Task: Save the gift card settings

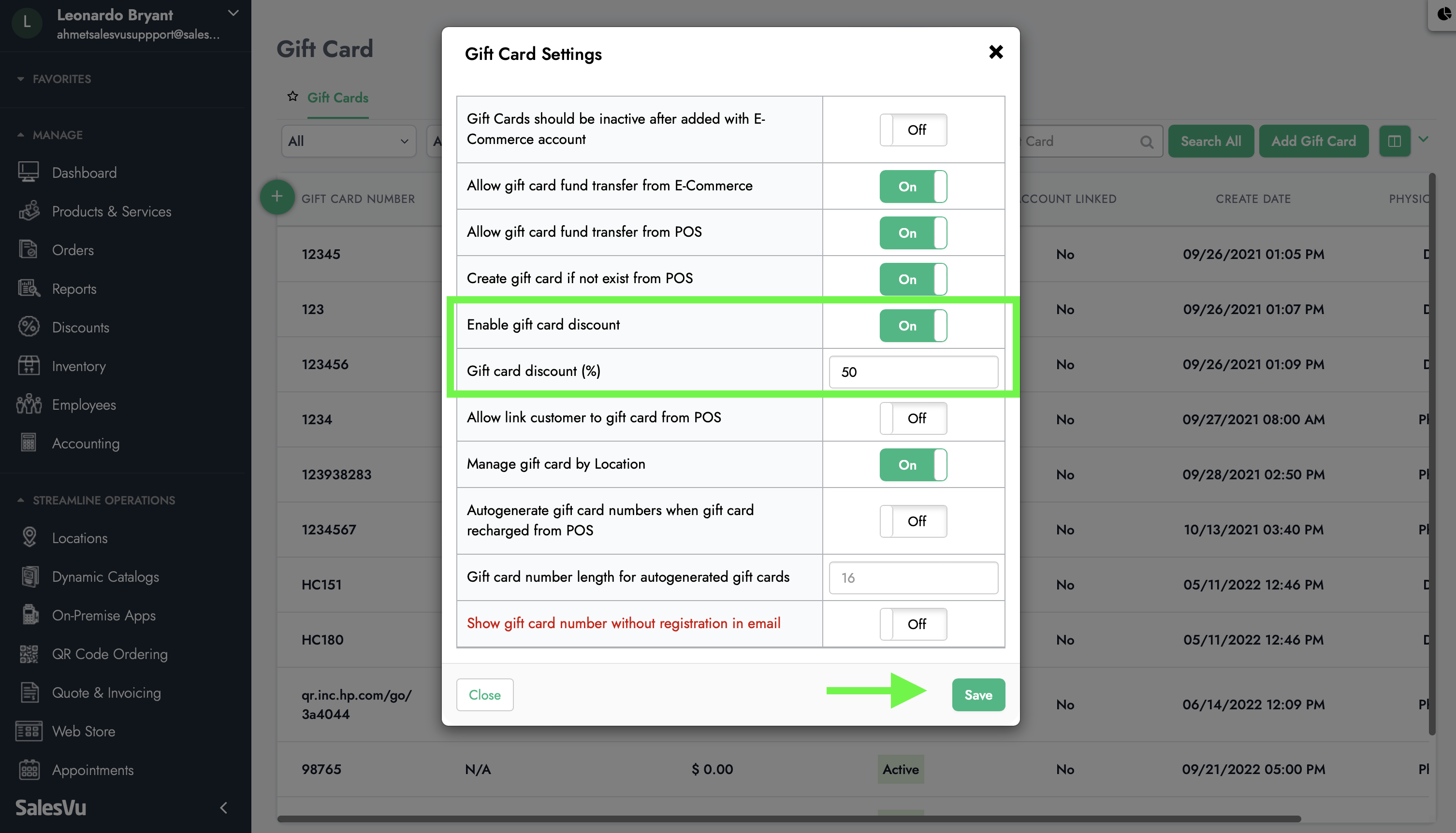Action: click(x=978, y=694)
